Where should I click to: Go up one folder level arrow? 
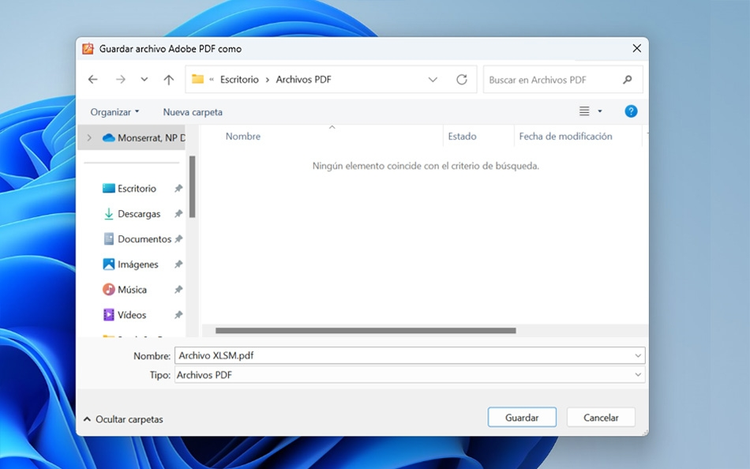(x=168, y=80)
